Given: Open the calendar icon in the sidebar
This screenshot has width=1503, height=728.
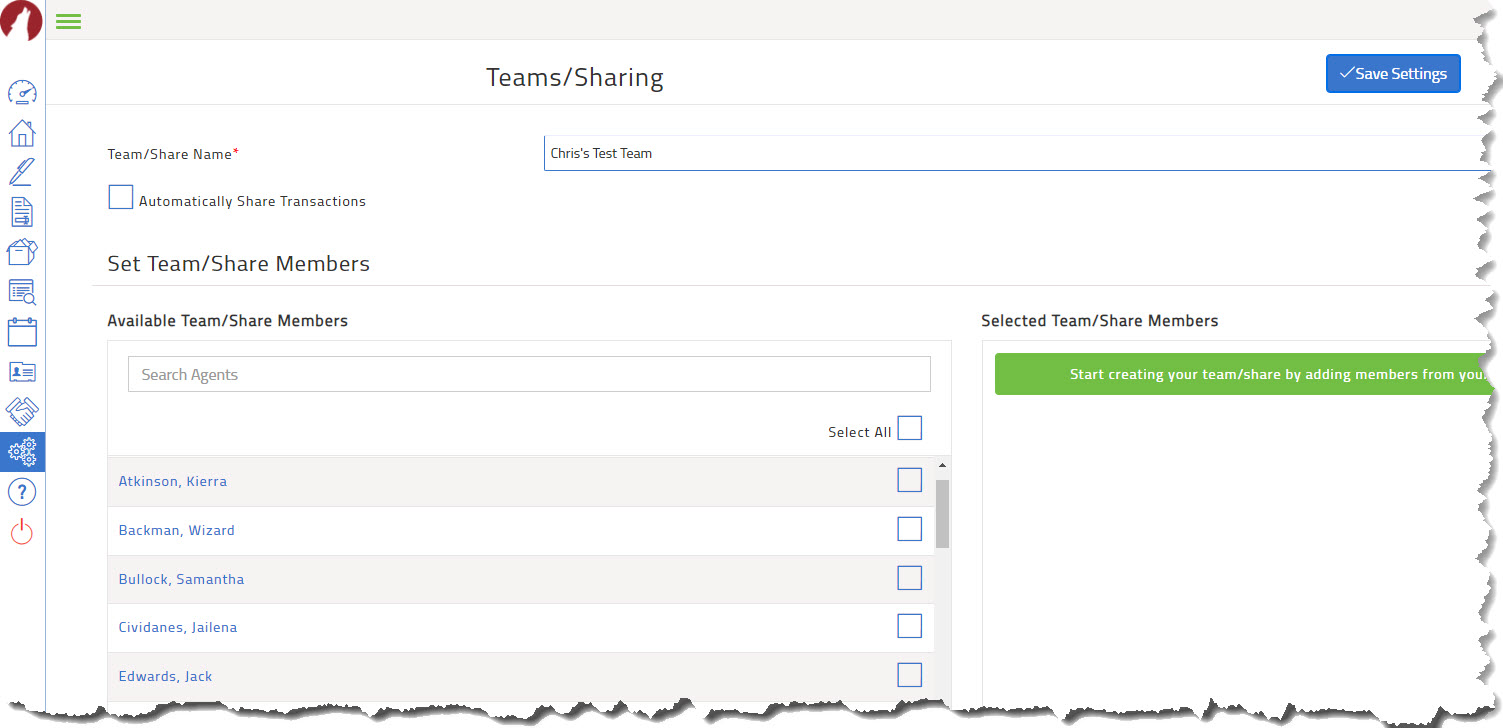Looking at the screenshot, I should 22,331.
